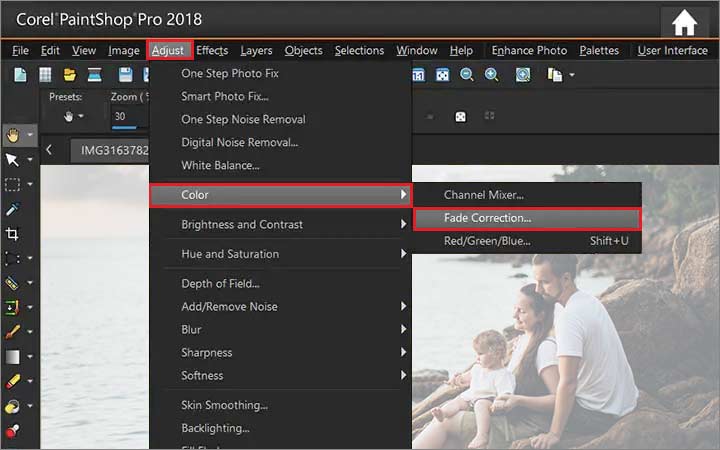The width and height of the screenshot is (720, 450).
Task: Click the Save floppy disk icon
Action: (125, 75)
